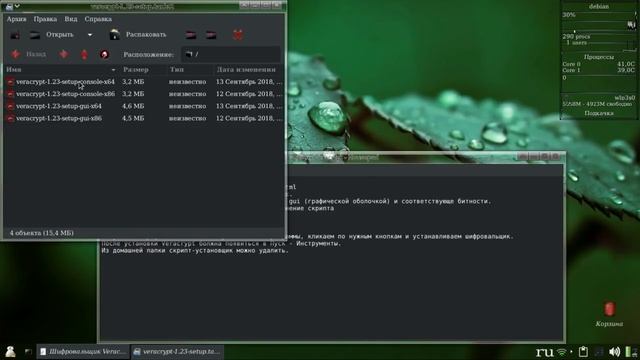Viewport: 640px width, 360px height.
Task: Open the Корзина trash desktop icon
Action: pyautogui.click(x=609, y=314)
